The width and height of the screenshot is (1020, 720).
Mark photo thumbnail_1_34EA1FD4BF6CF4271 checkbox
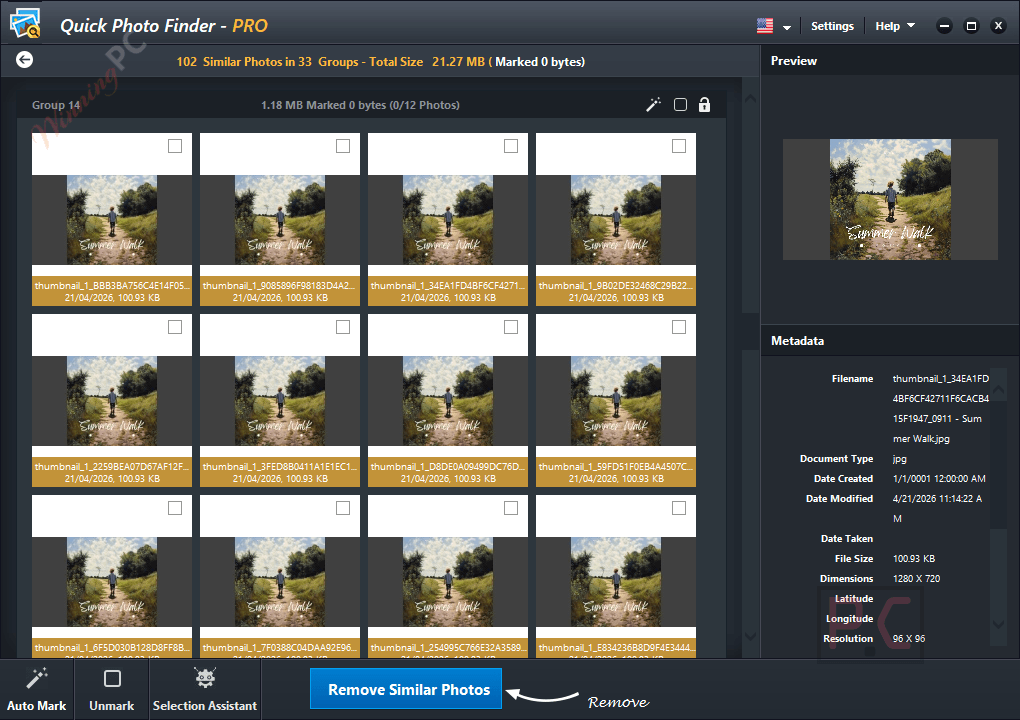pos(511,146)
